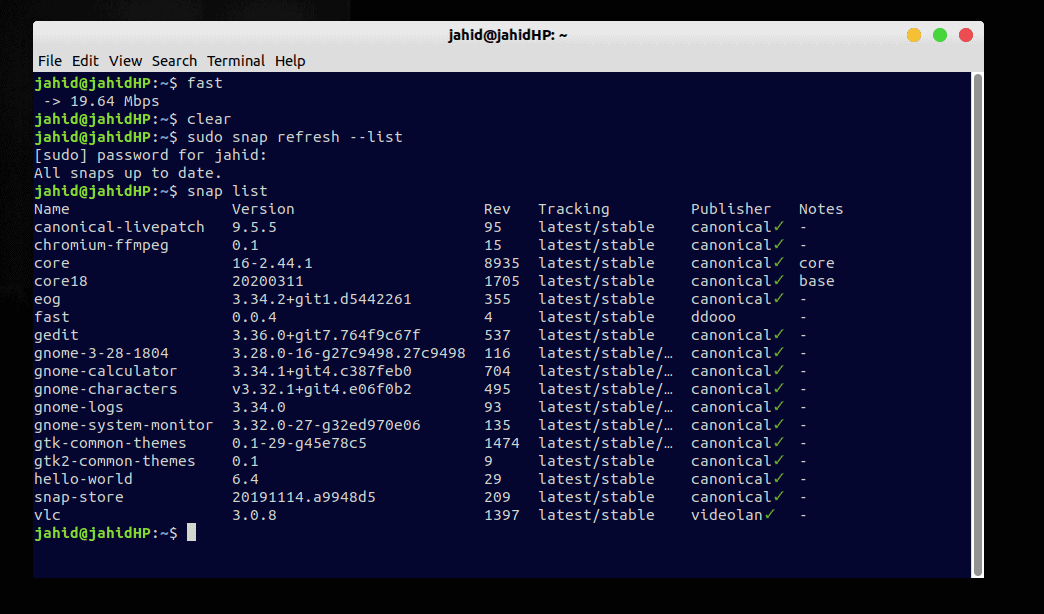
Task: Click the title bar text jahid@jahidHP: ~
Action: [x=507, y=35]
